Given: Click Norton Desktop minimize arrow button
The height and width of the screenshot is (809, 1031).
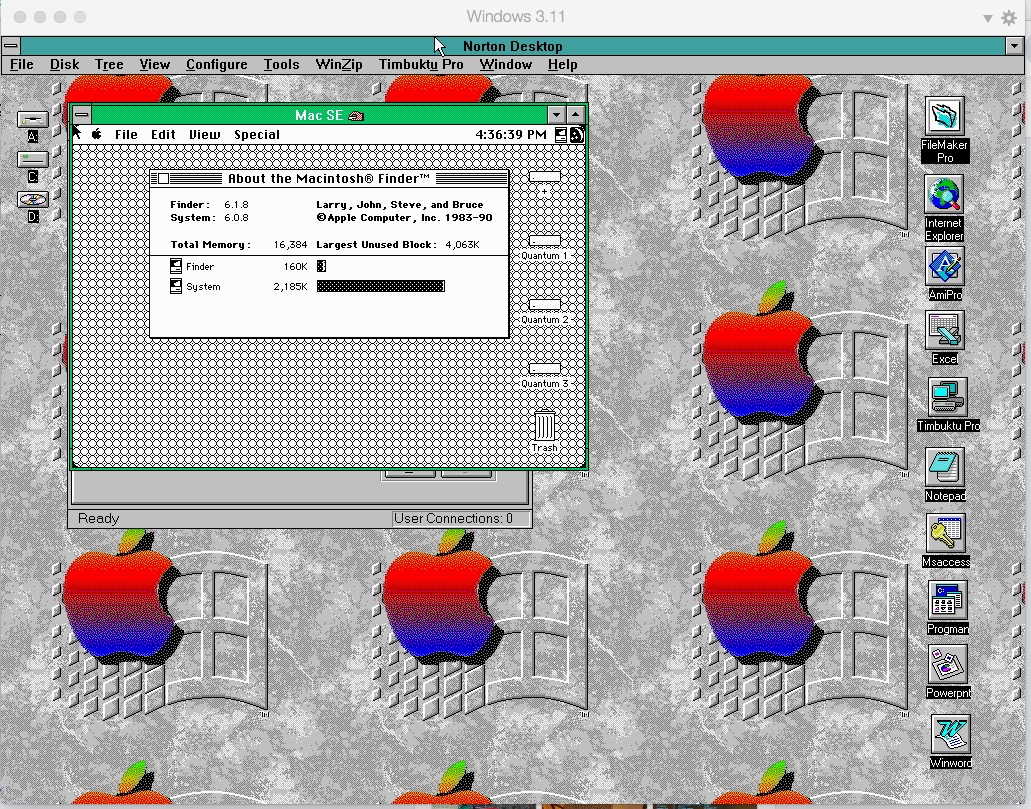Looking at the screenshot, I should click(x=1014, y=46).
